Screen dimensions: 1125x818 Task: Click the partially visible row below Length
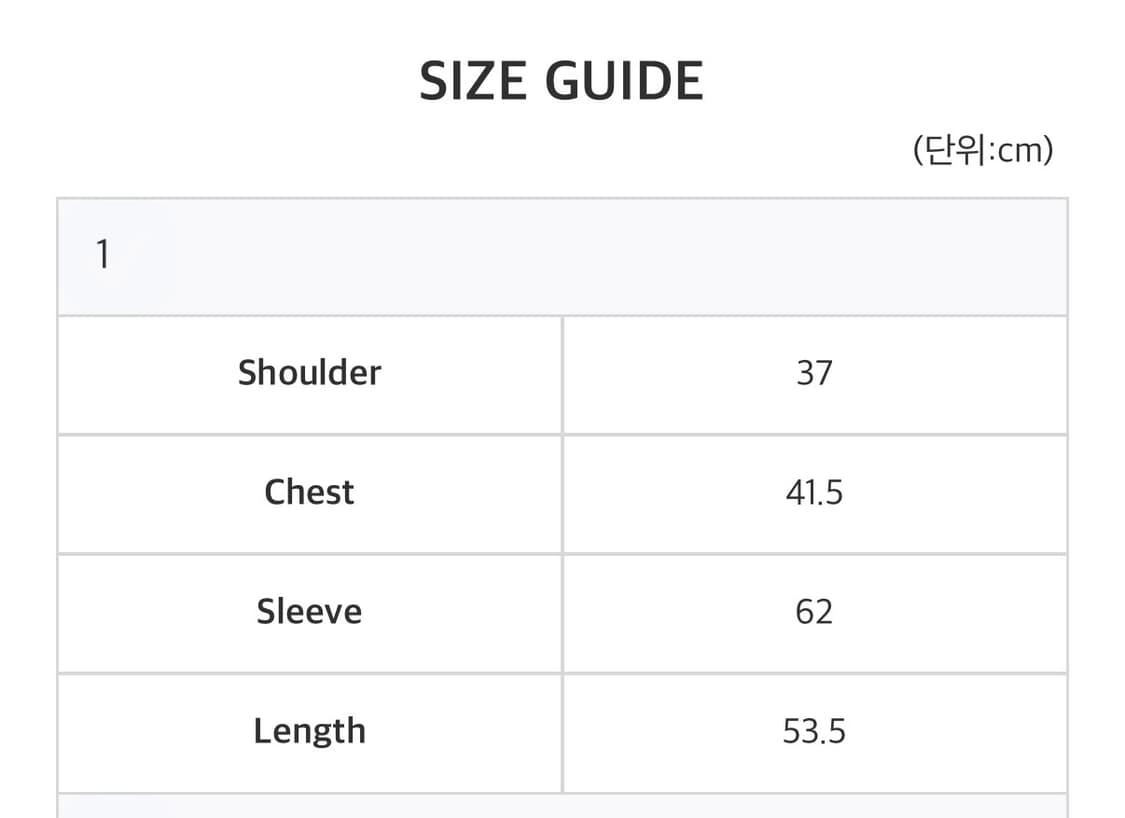click(562, 807)
